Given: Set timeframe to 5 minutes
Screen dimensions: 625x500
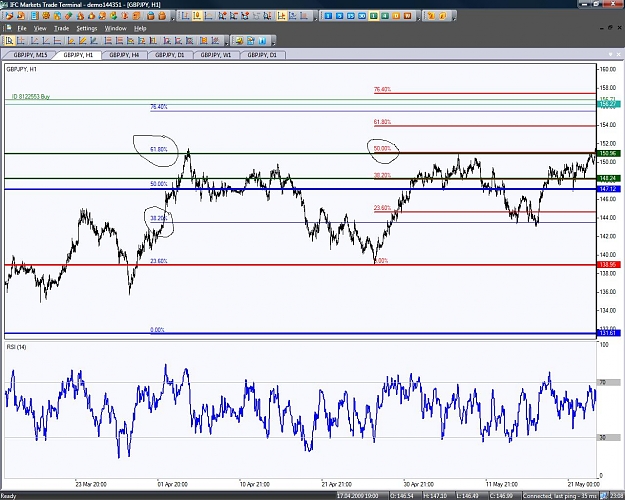Looking at the screenshot, I should pos(339,16).
